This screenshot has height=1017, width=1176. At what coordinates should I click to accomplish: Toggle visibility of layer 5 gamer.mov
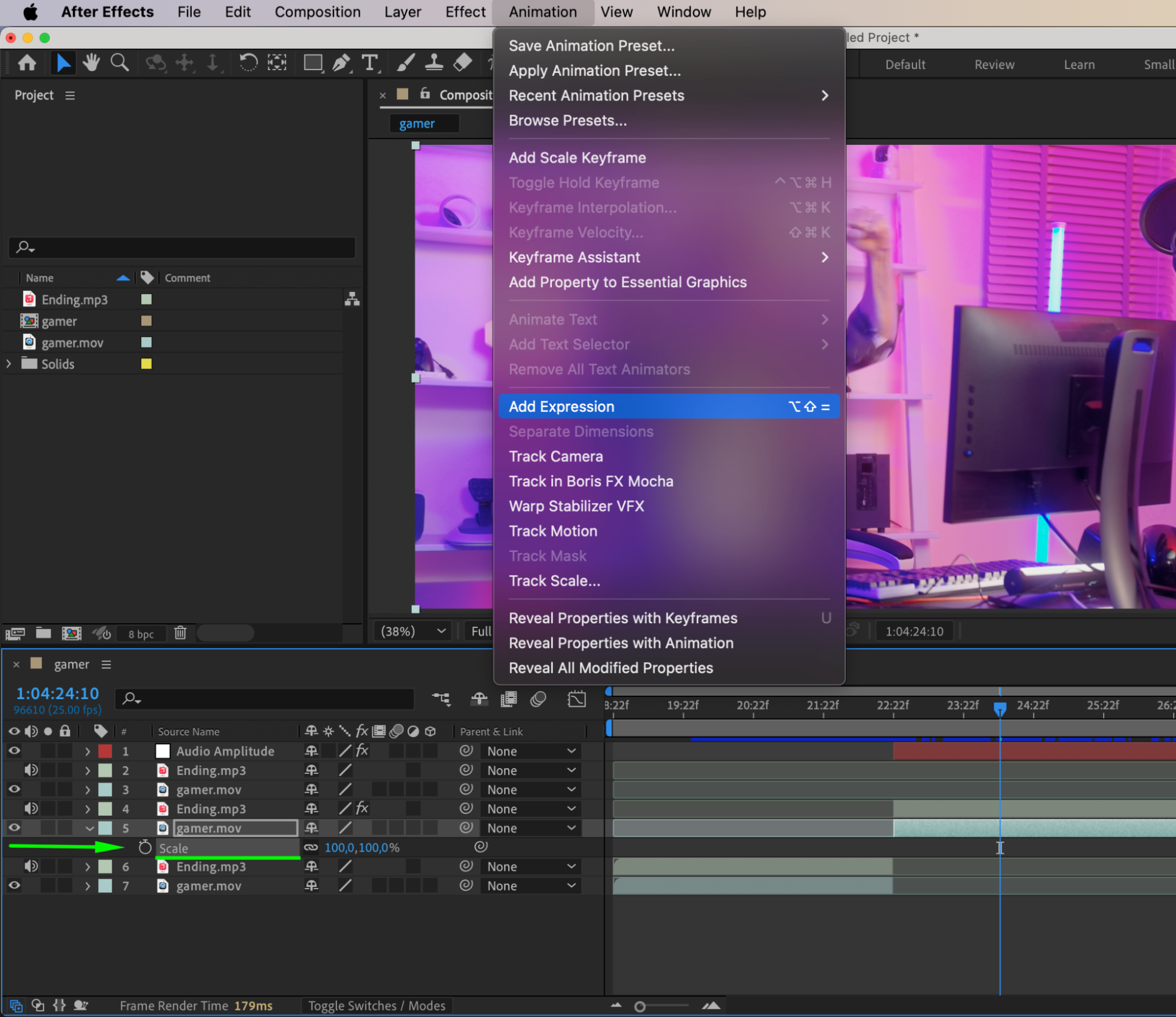point(14,827)
